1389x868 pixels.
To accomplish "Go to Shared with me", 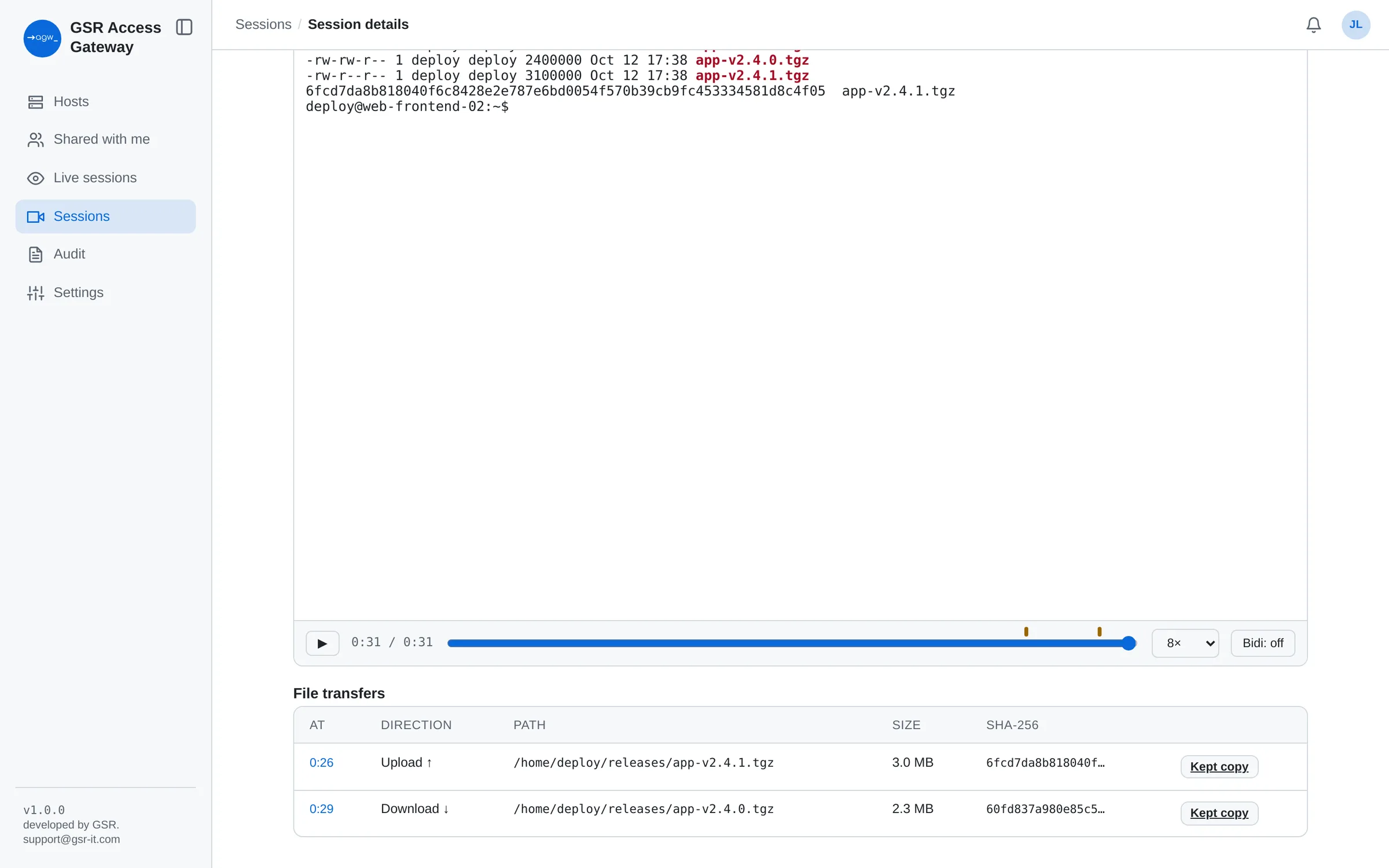I will click(x=105, y=139).
